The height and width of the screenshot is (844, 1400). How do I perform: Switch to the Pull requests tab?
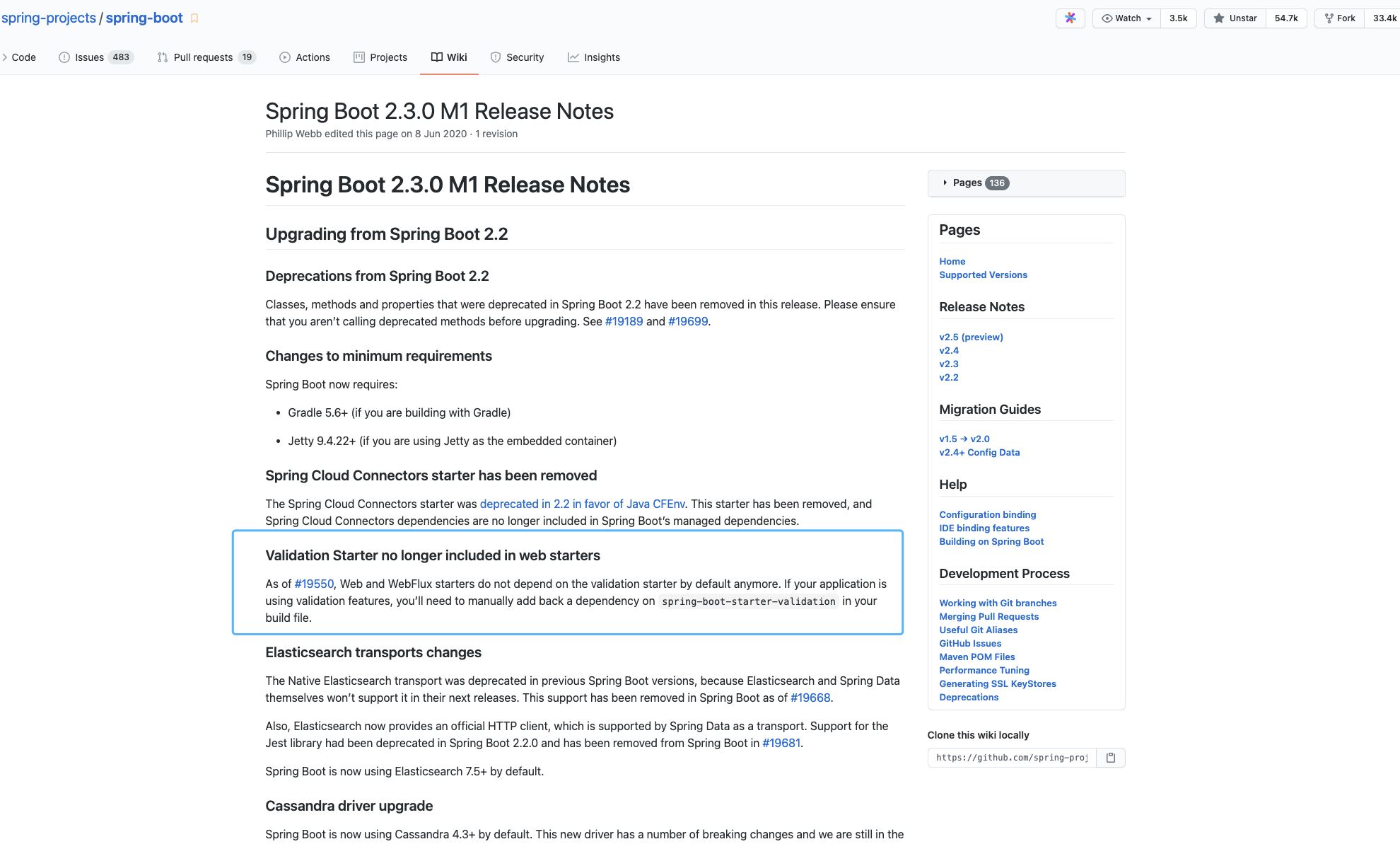[x=203, y=57]
